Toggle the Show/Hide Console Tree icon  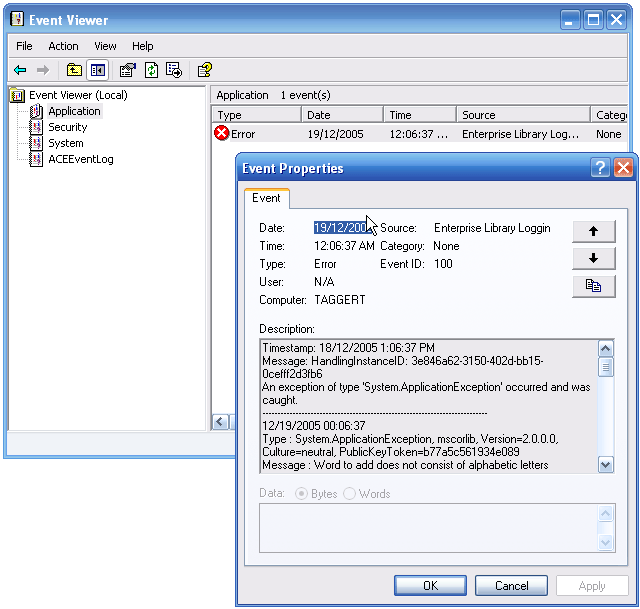coord(97,70)
